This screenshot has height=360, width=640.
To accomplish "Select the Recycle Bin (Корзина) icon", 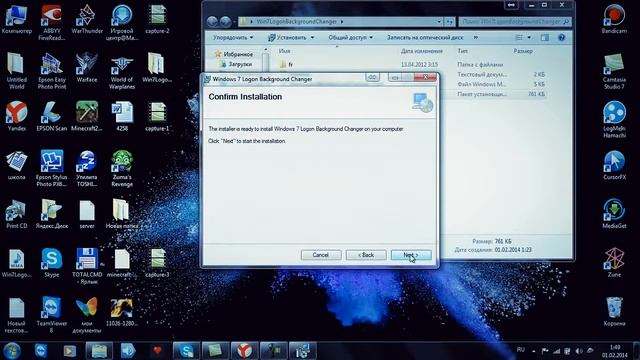I will [x=614, y=311].
